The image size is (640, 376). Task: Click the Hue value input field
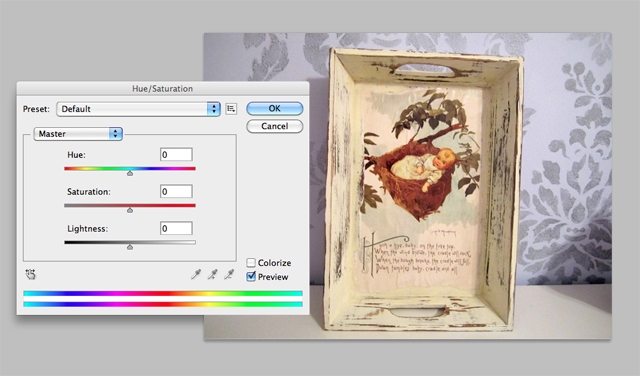pos(176,155)
